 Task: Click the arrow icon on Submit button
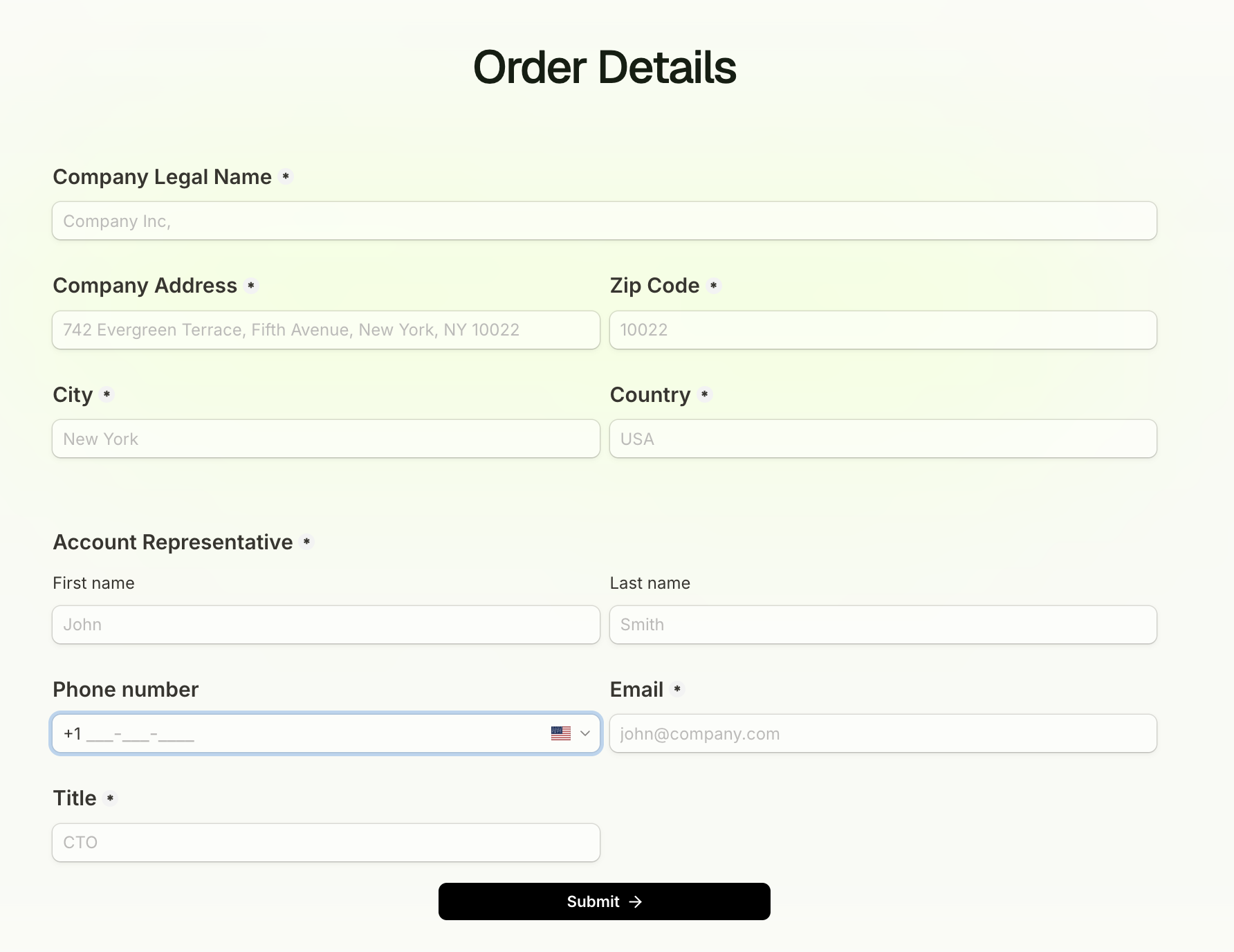[636, 901]
